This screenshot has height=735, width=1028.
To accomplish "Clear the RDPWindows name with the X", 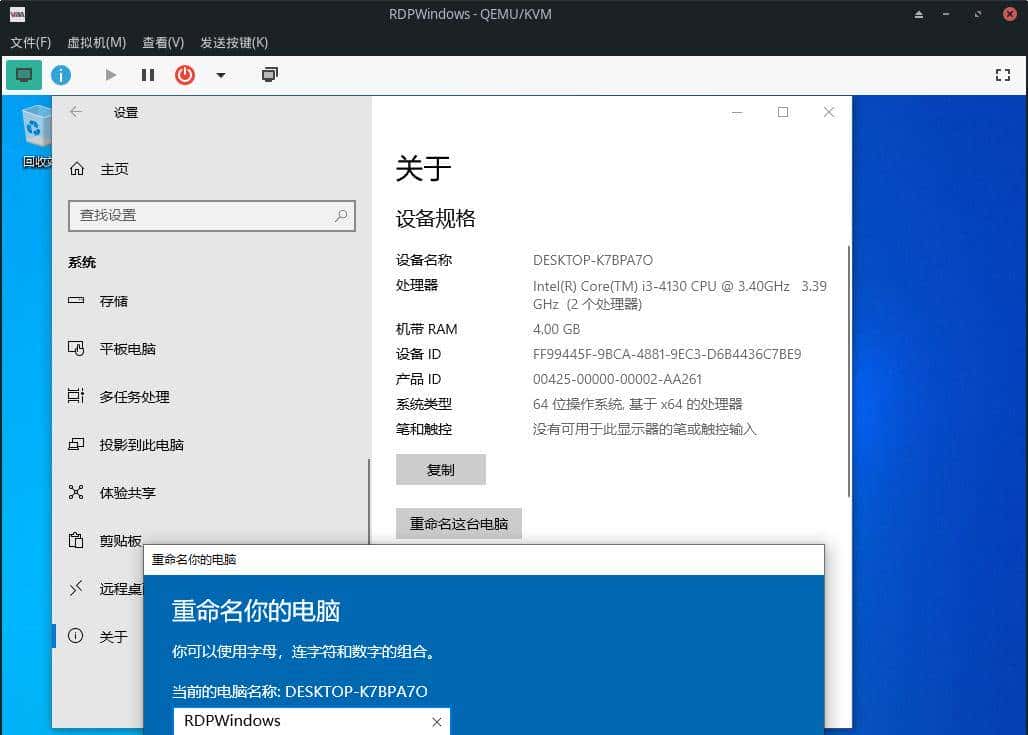I will [436, 721].
